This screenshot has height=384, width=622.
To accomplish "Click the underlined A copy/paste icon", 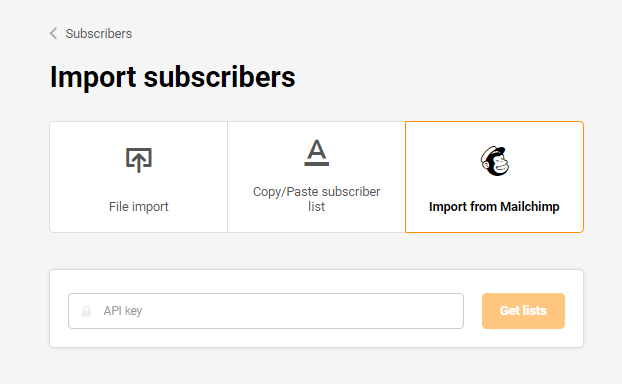I will pos(317,152).
